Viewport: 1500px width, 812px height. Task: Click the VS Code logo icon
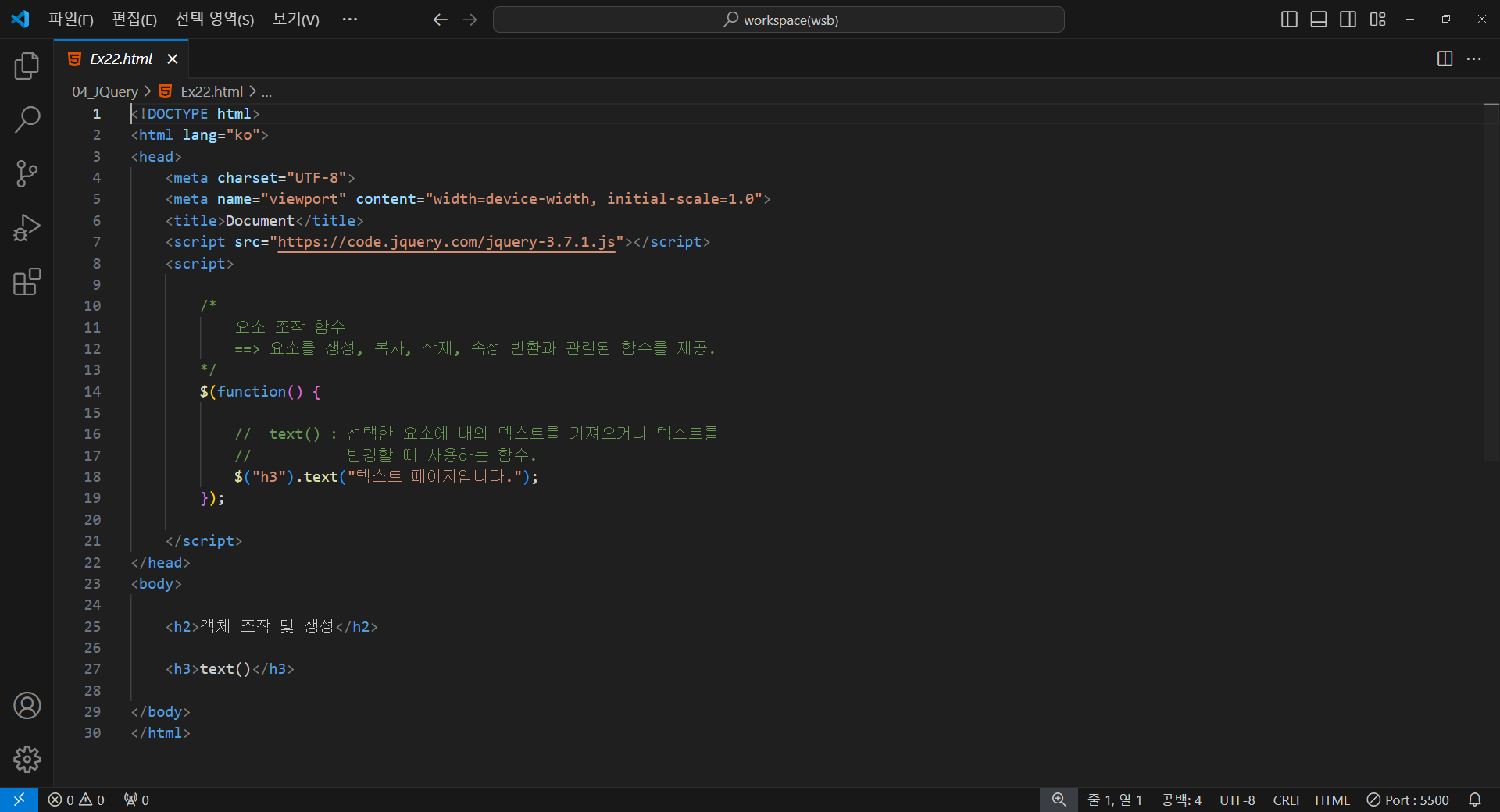pos(20,20)
